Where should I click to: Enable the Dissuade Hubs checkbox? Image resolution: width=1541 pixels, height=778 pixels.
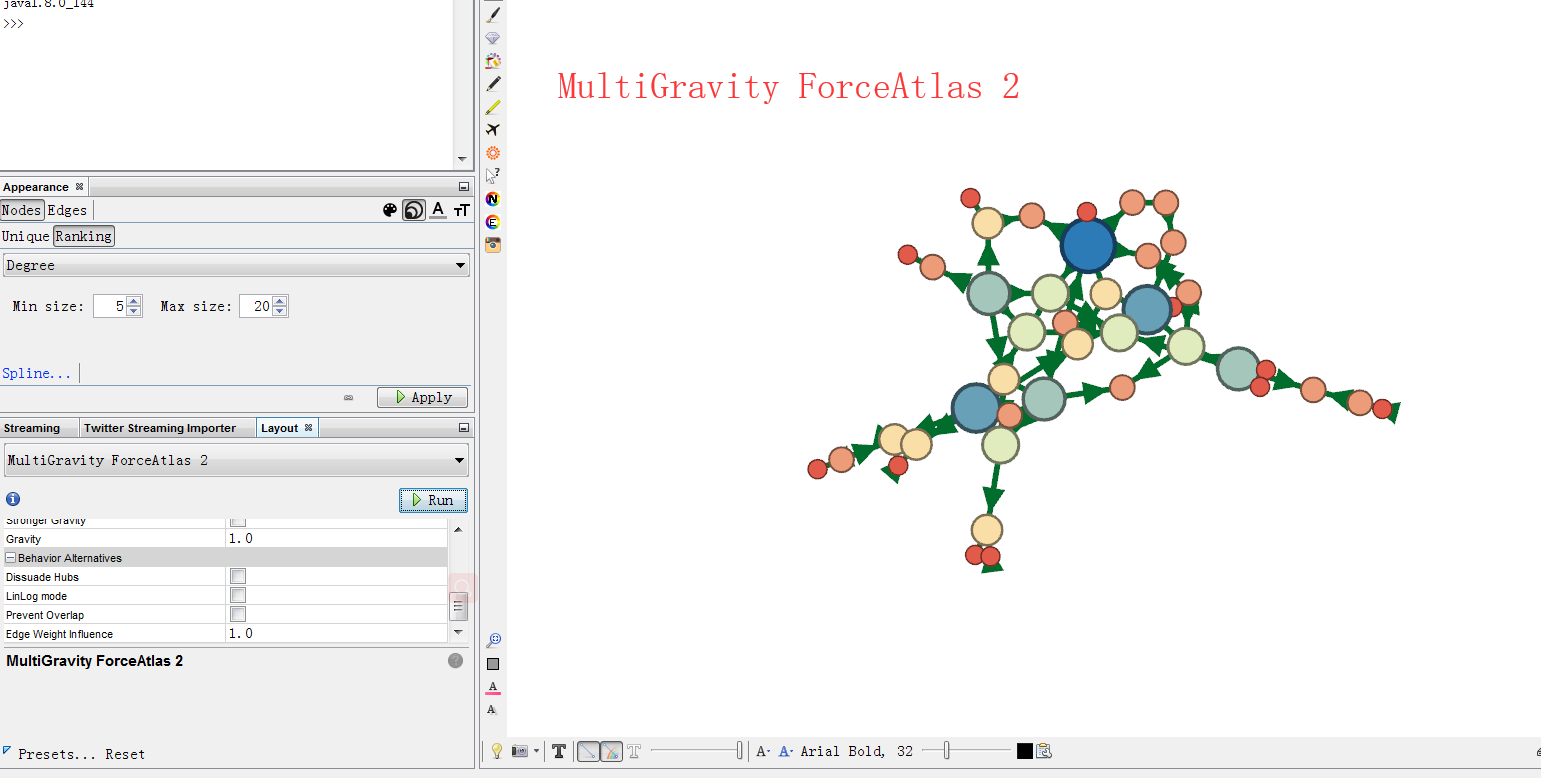pos(238,577)
